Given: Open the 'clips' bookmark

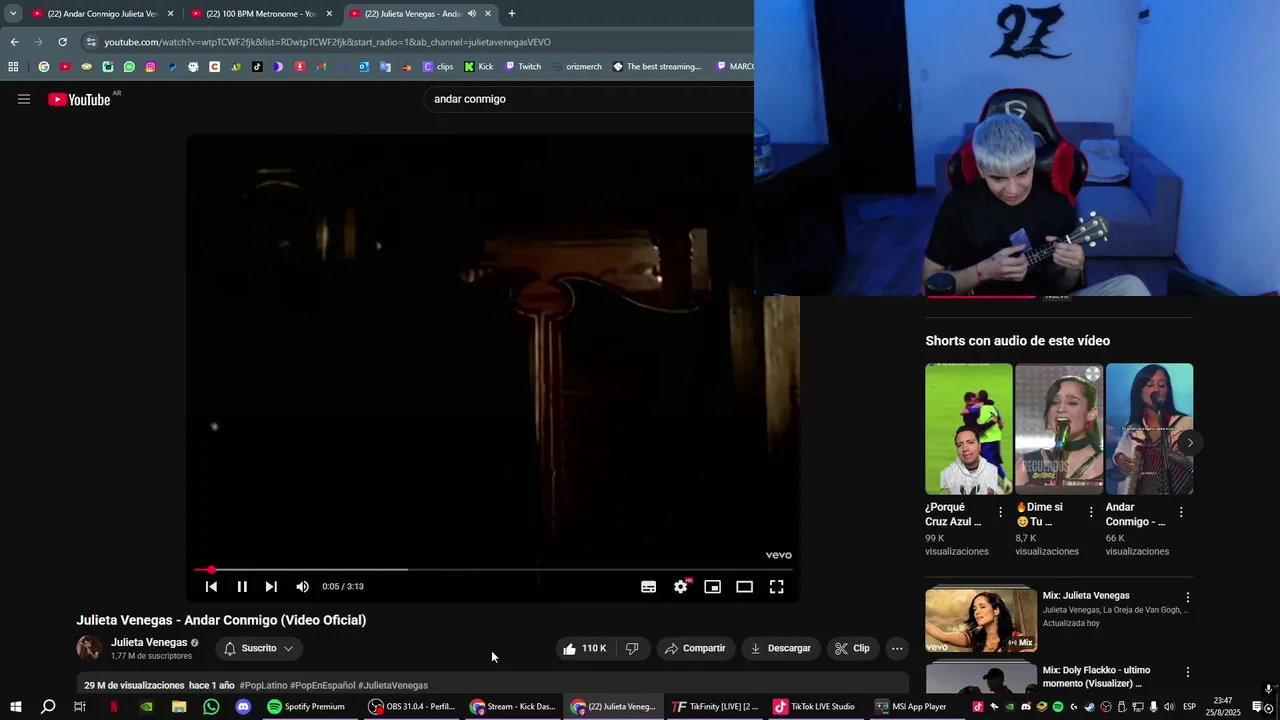Looking at the screenshot, I should click(x=438, y=67).
